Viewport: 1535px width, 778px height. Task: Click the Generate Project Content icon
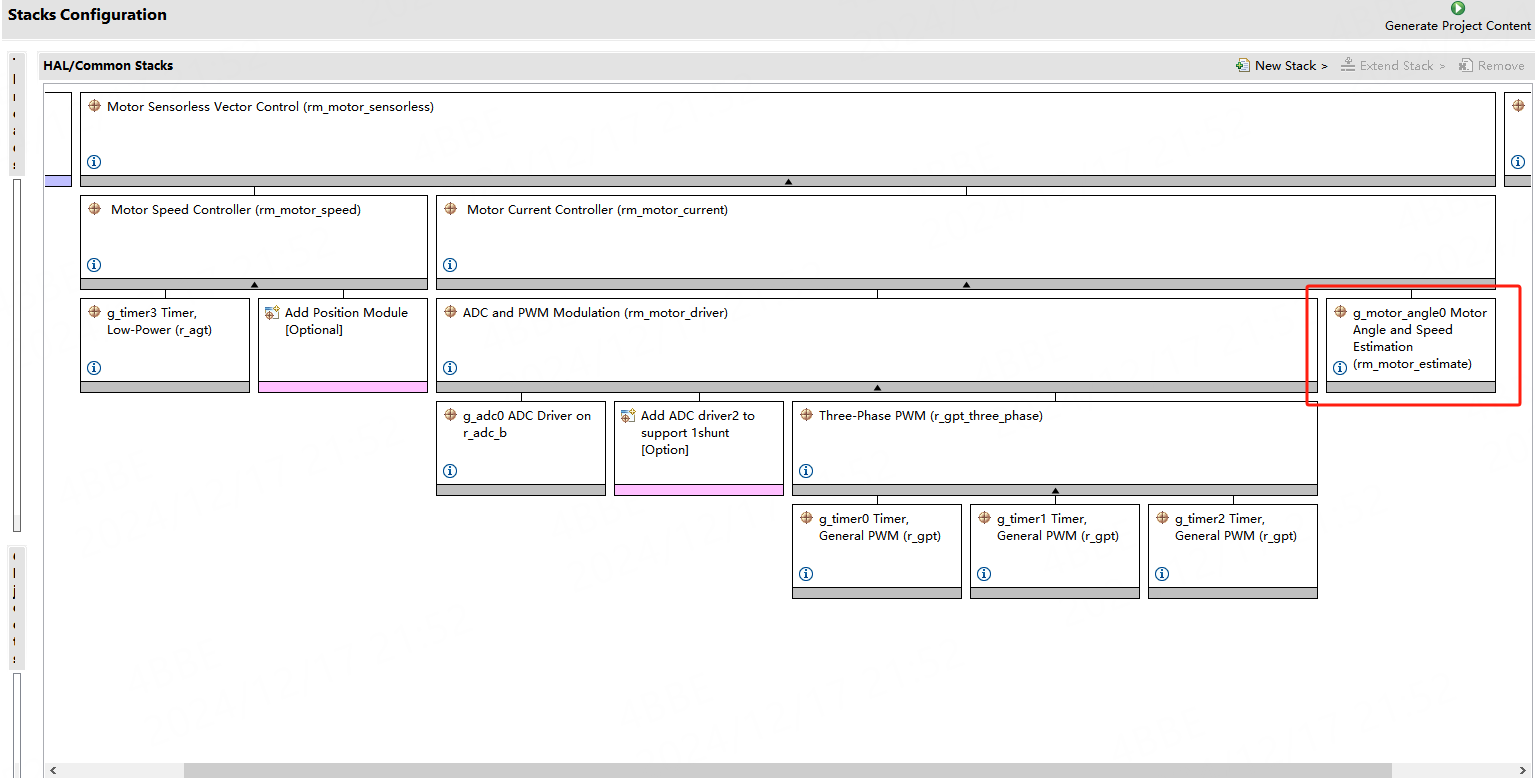1457,9
